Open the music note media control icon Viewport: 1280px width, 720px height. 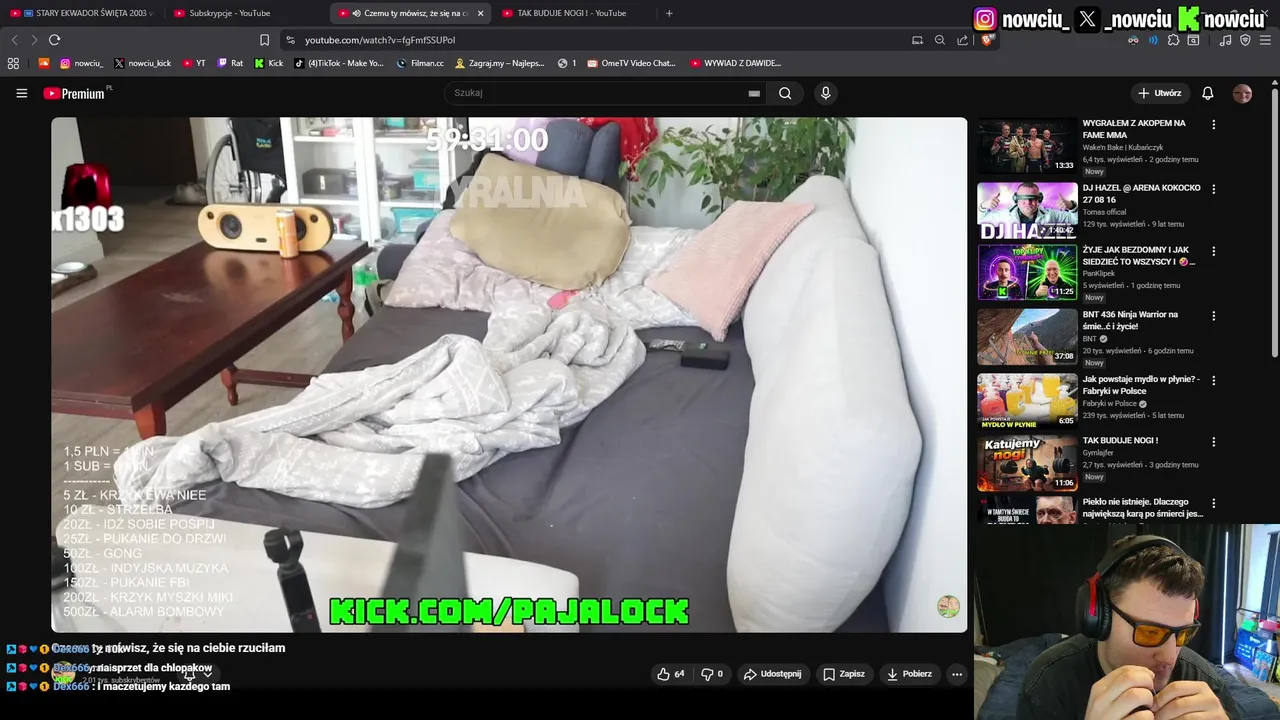(1225, 40)
